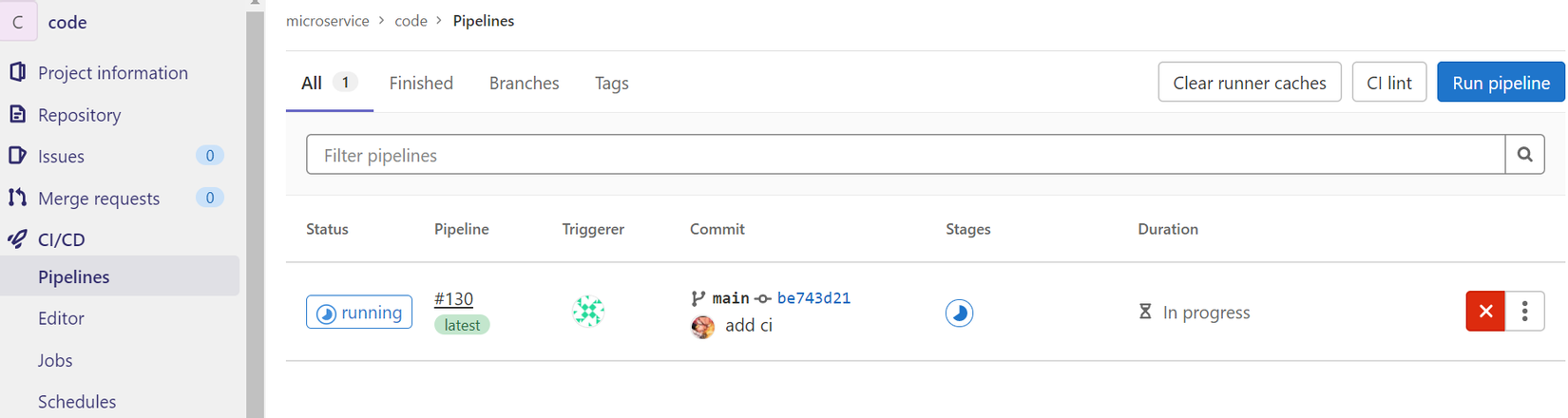This screenshot has height=418, width=1568.
Task: Open the CI lint button
Action: tap(1388, 83)
